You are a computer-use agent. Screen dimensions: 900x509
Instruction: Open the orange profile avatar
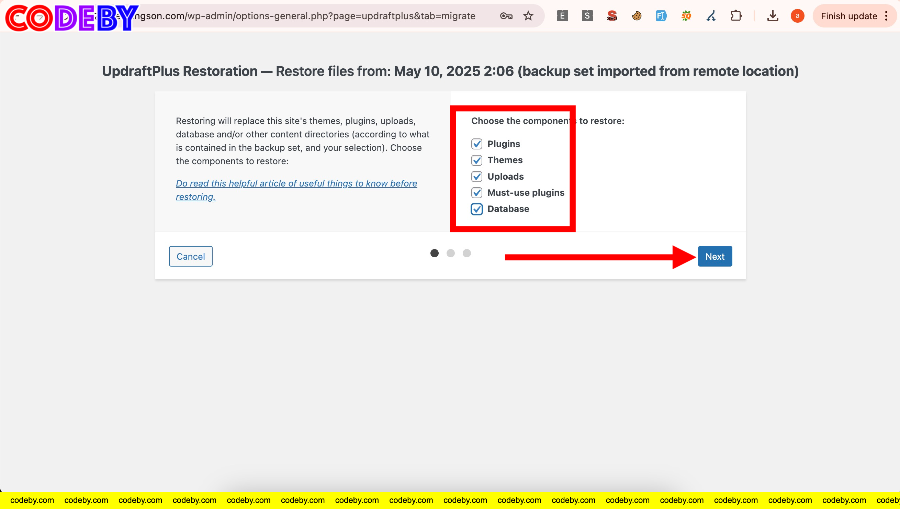click(x=797, y=16)
